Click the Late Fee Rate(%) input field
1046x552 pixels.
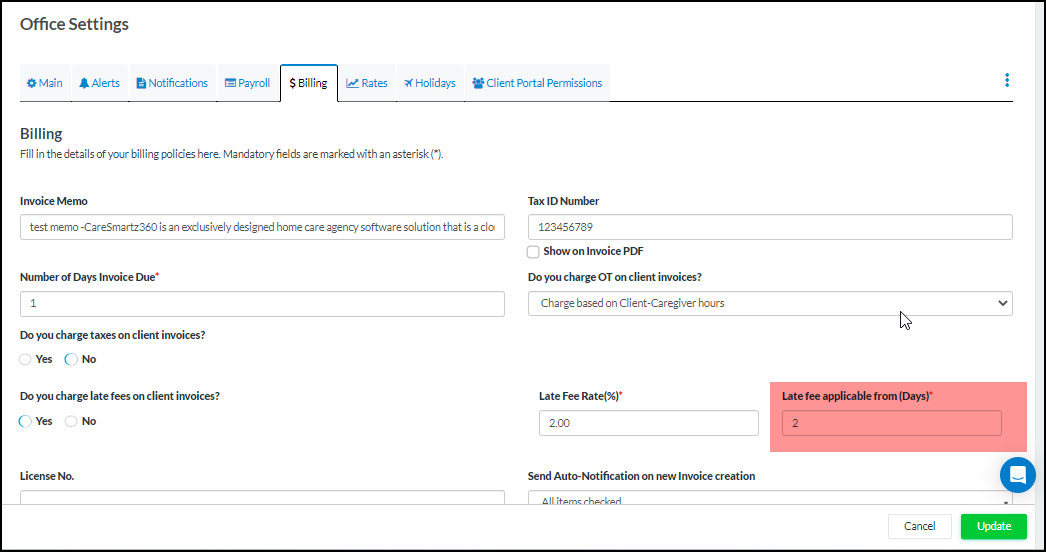[648, 423]
